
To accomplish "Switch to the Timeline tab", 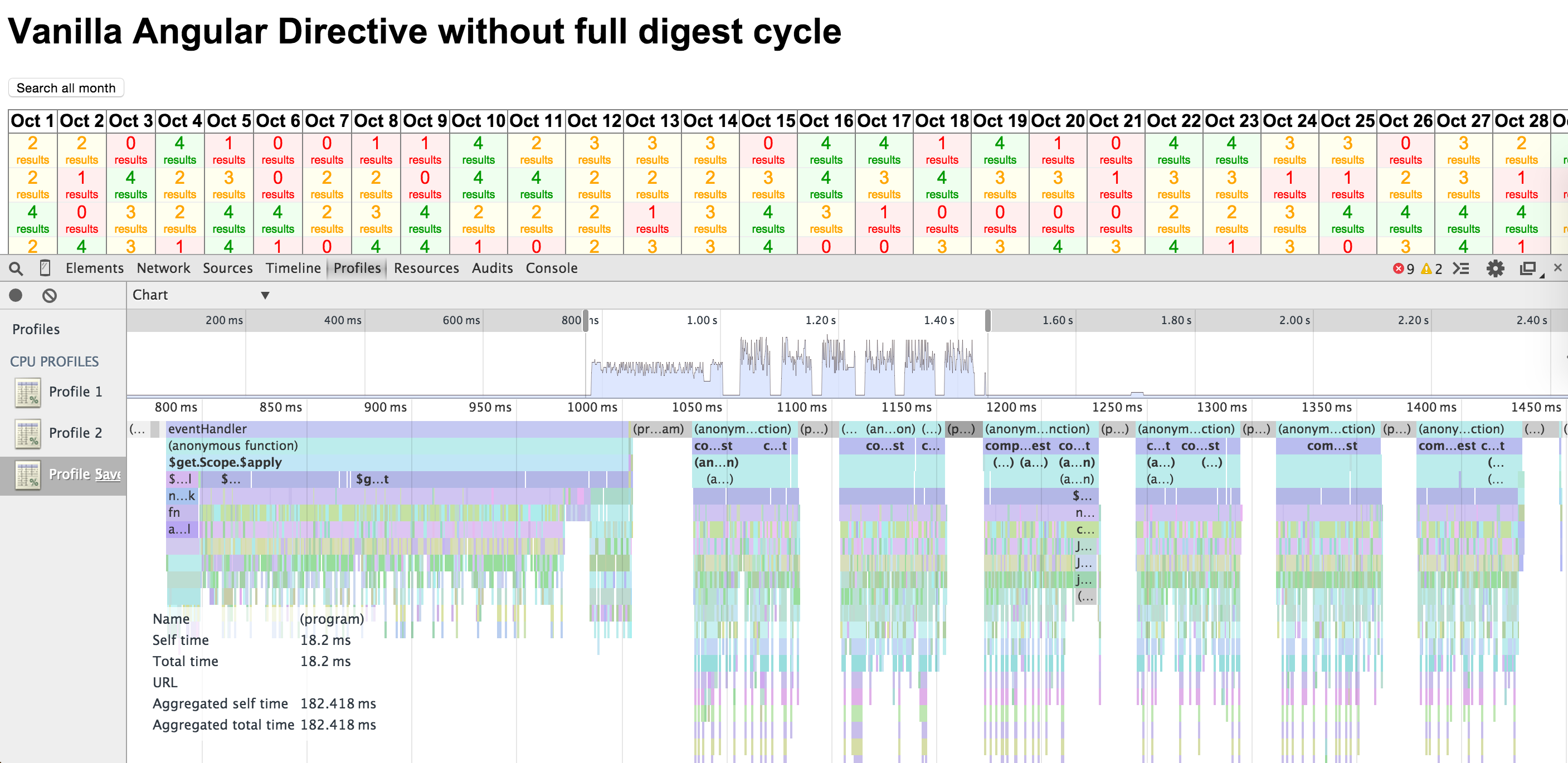I will click(x=293, y=268).
